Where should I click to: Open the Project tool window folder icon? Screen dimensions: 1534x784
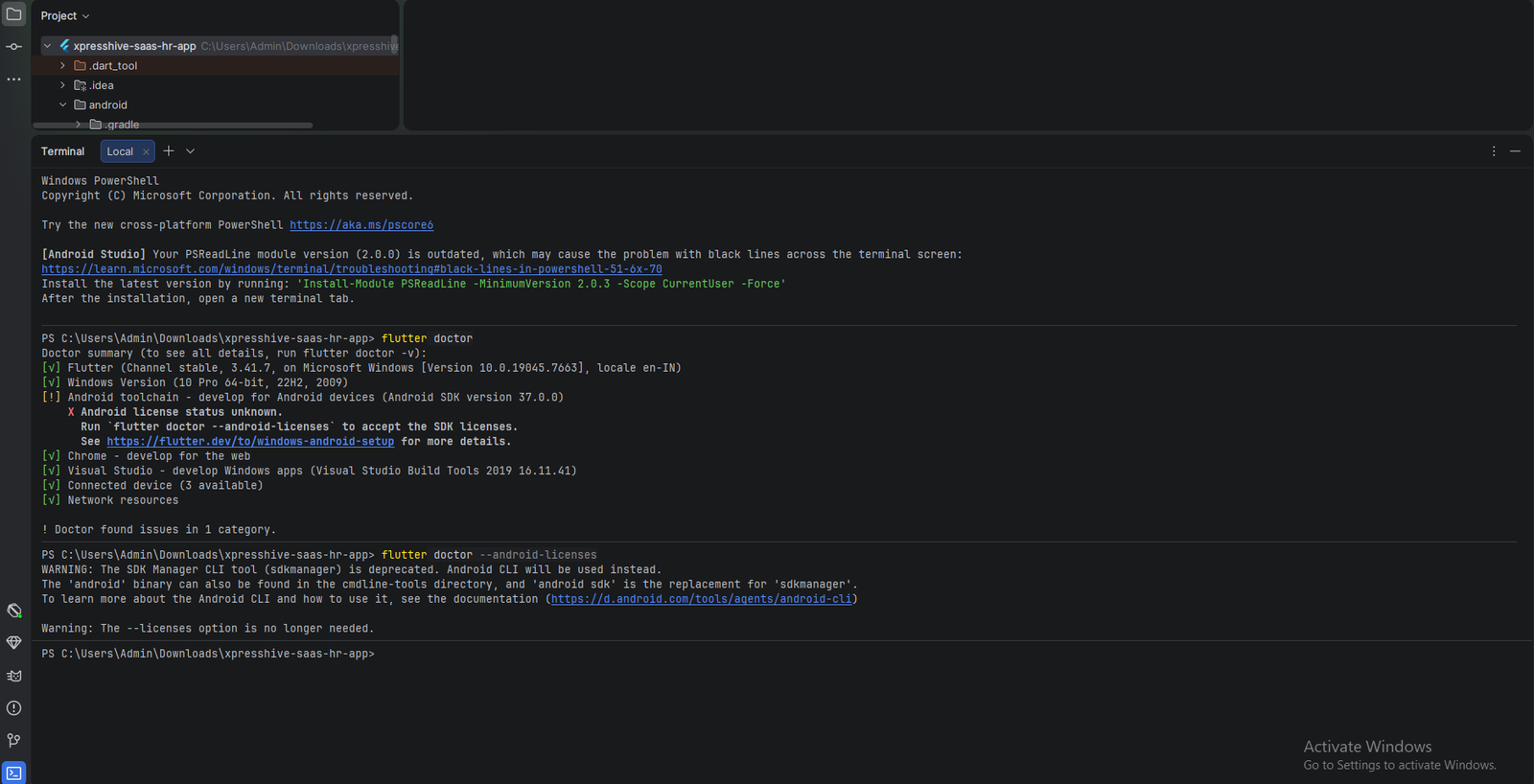[x=14, y=14]
